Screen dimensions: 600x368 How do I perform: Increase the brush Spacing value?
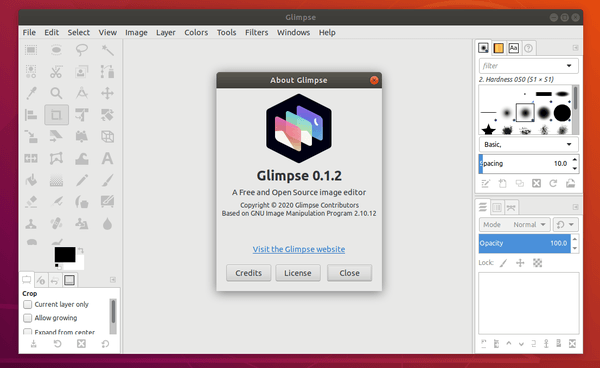coord(575,160)
